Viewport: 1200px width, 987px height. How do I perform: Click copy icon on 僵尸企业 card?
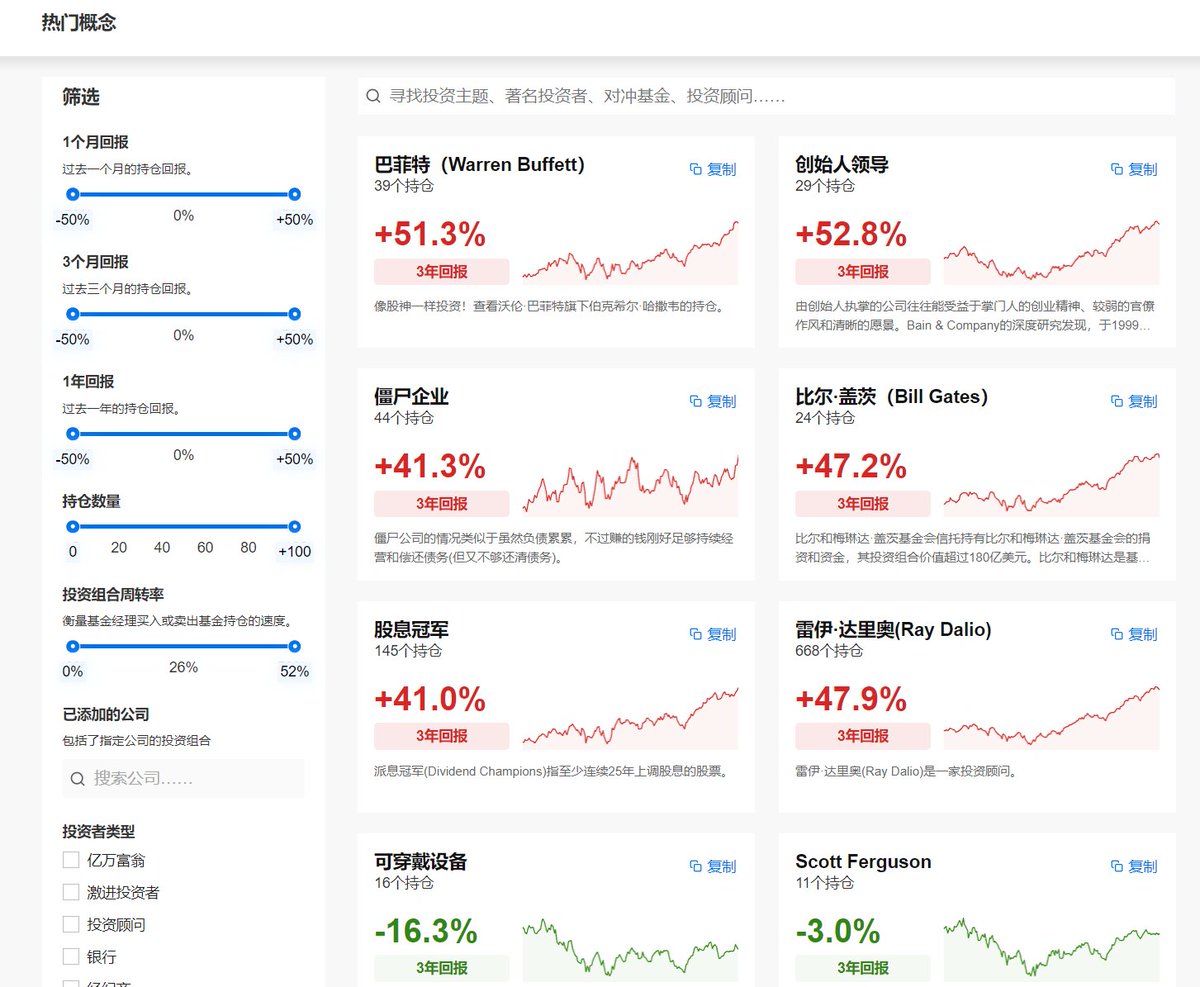point(696,401)
